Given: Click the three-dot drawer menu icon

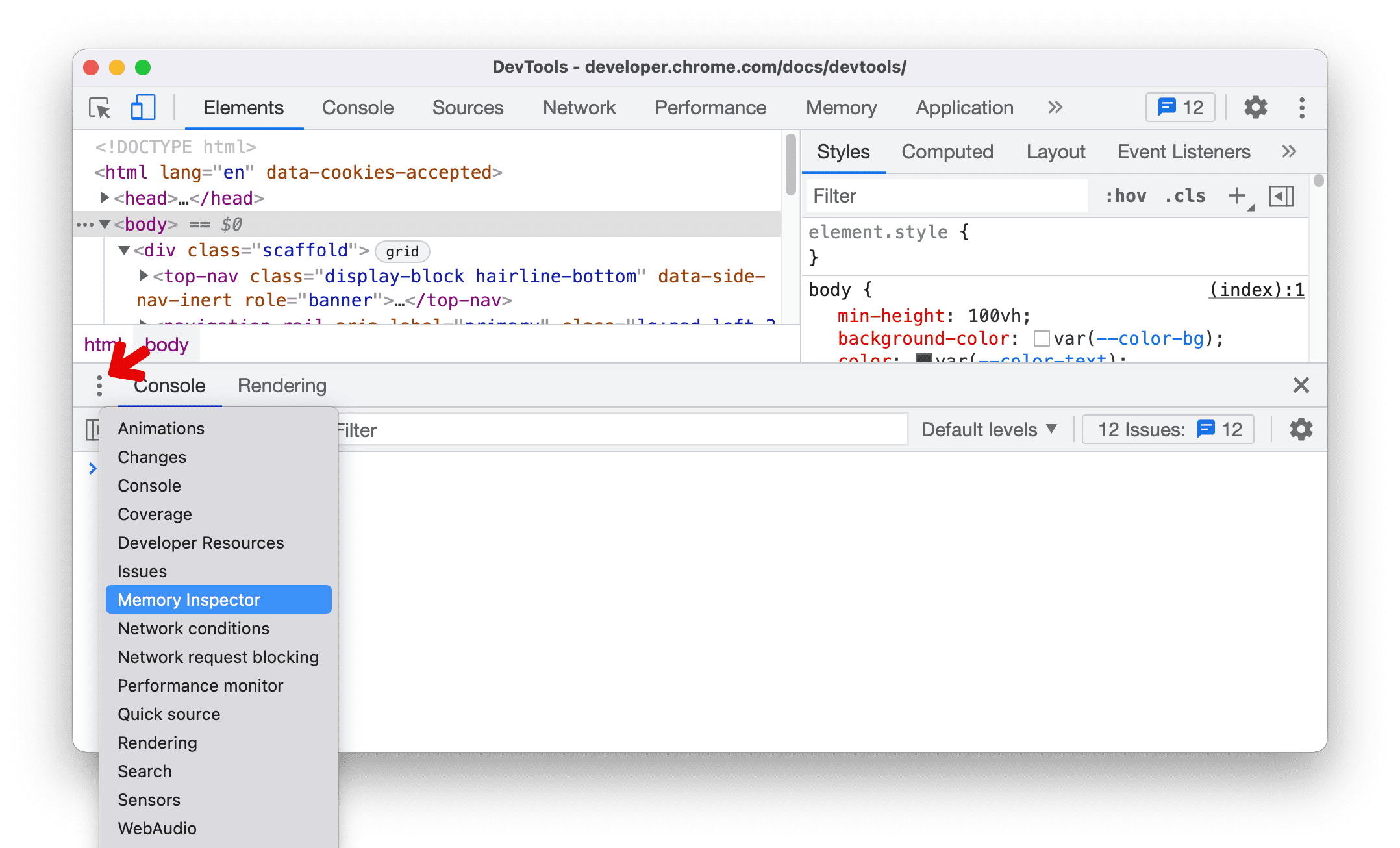Looking at the screenshot, I should 99,385.
